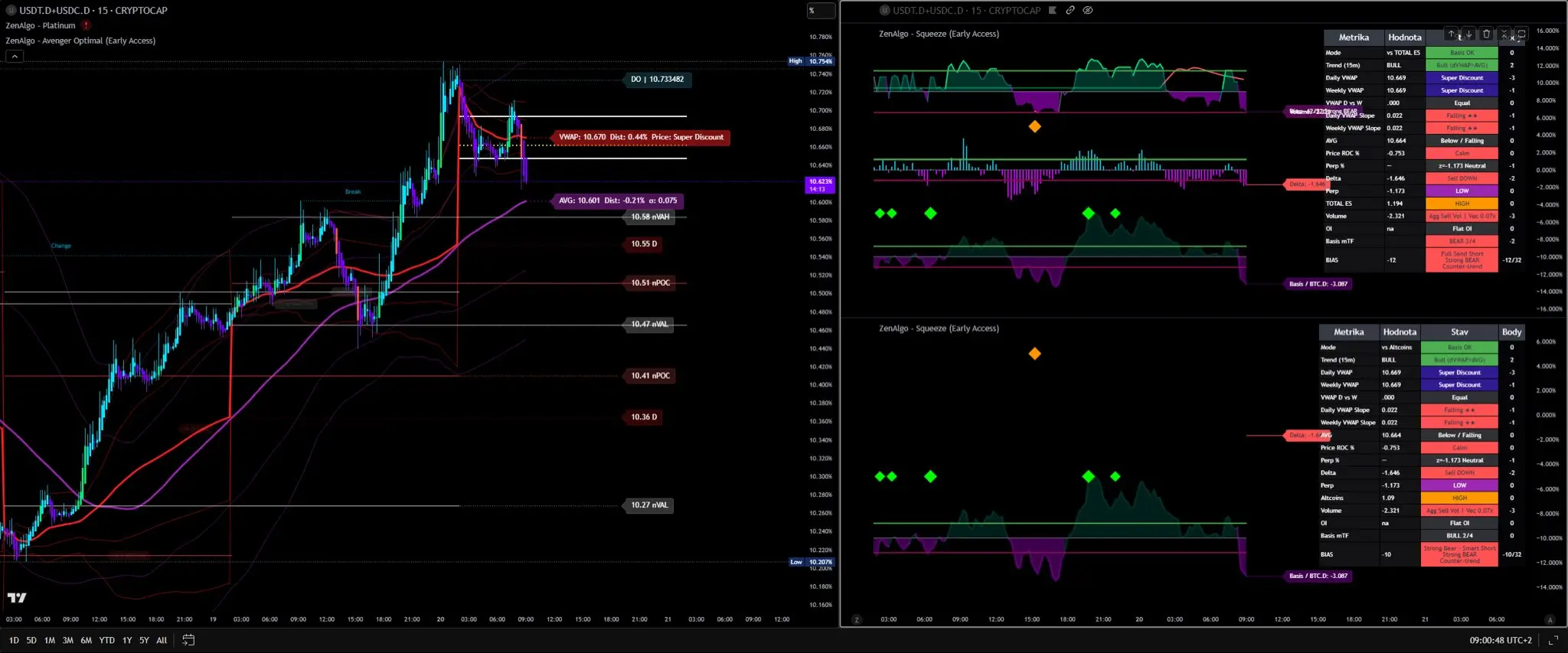This screenshot has width=1568, height=653.
Task: Click 'Break' label on the left chart
Action: 353,191
